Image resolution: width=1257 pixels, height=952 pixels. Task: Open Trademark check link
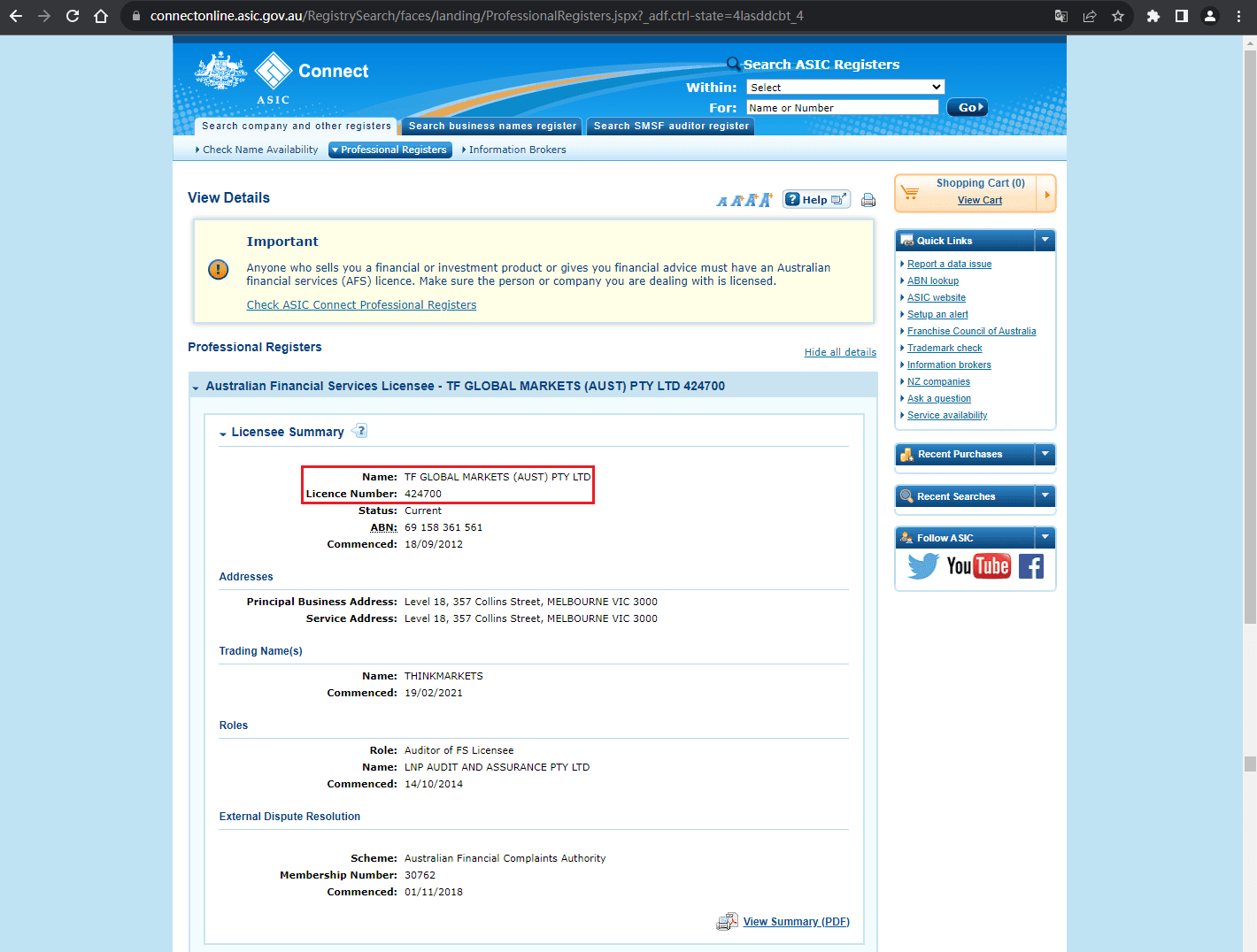pos(945,348)
